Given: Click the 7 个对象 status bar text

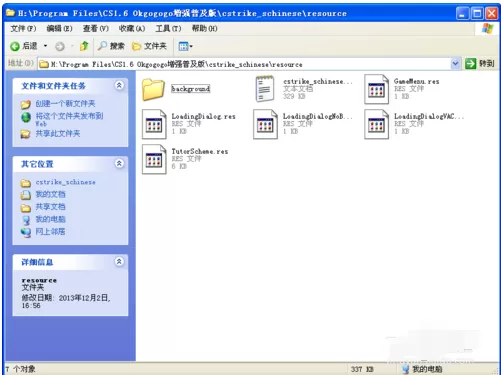Looking at the screenshot, I should pos(20,369).
